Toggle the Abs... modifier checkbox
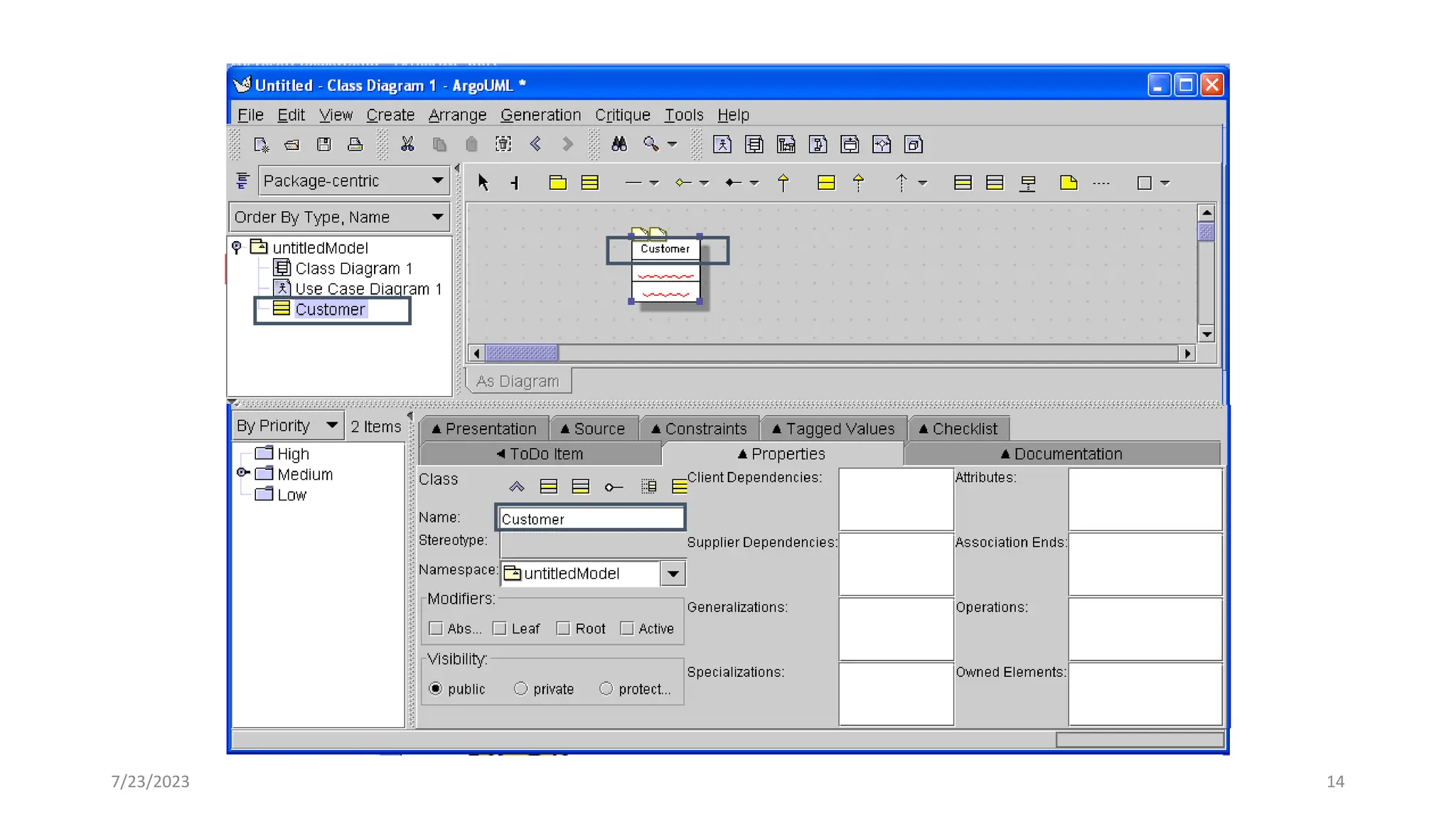The width and height of the screenshot is (1456, 819). (x=437, y=628)
